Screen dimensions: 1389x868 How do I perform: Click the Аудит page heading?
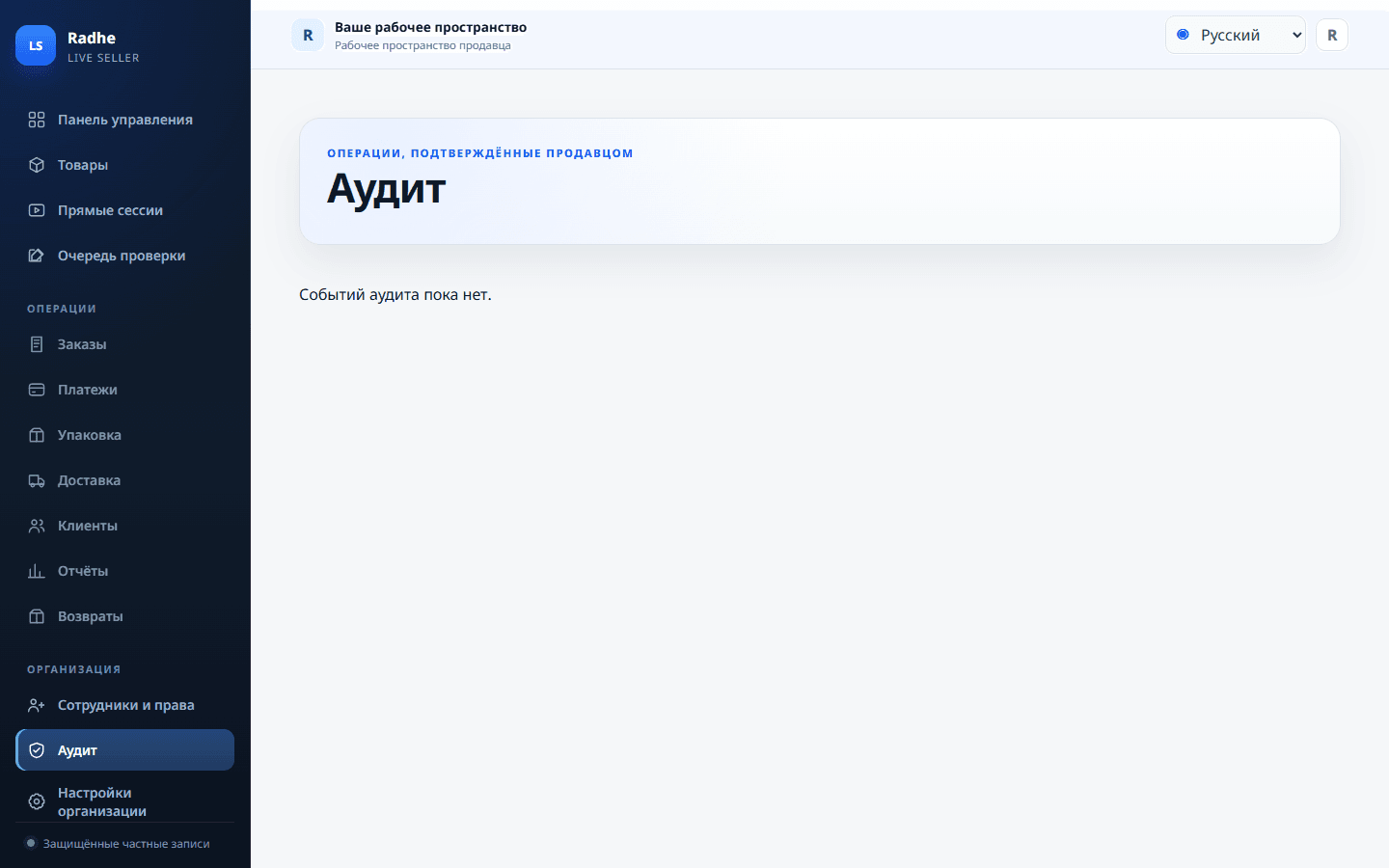386,189
